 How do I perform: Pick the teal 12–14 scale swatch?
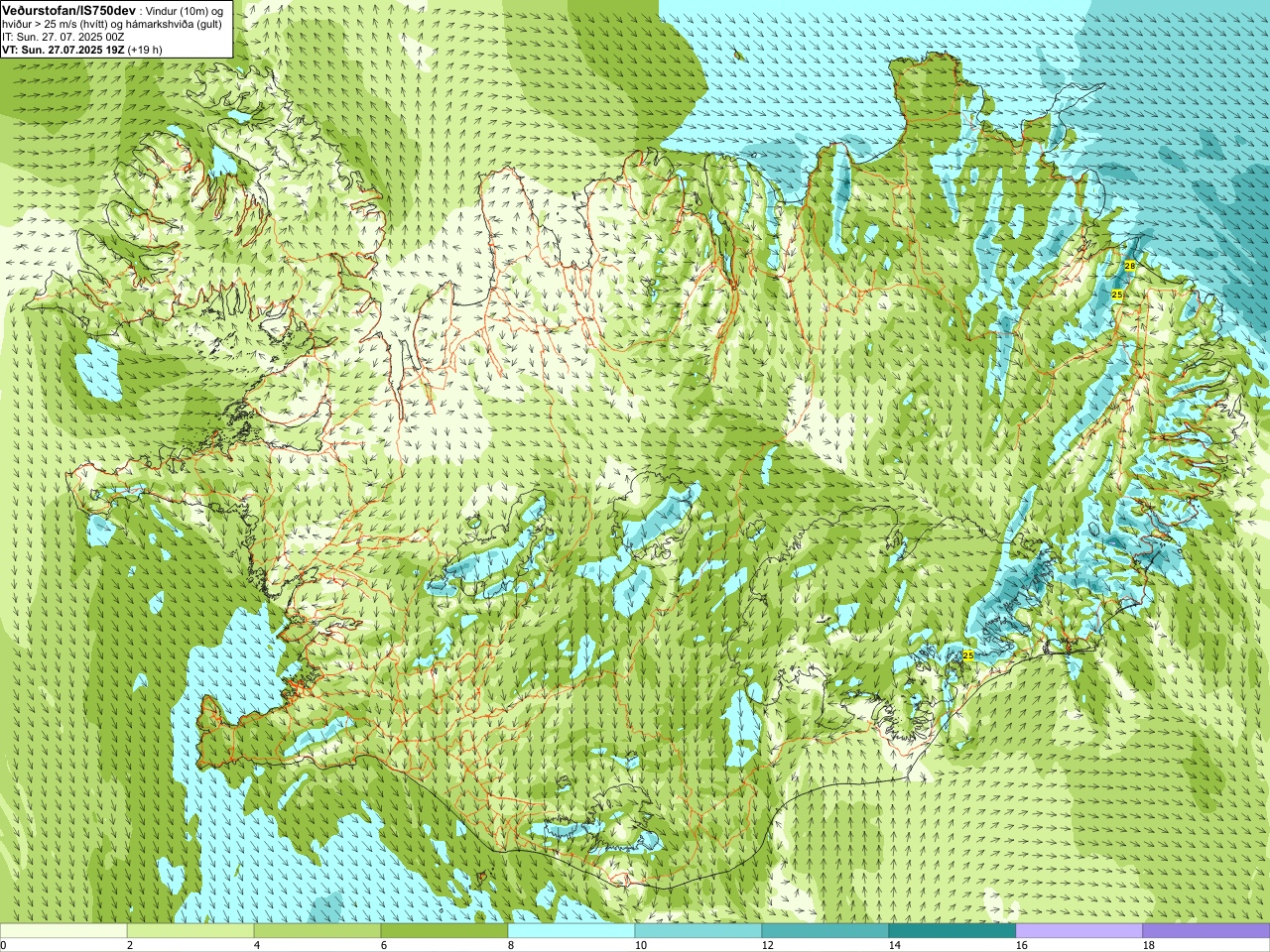(825, 931)
